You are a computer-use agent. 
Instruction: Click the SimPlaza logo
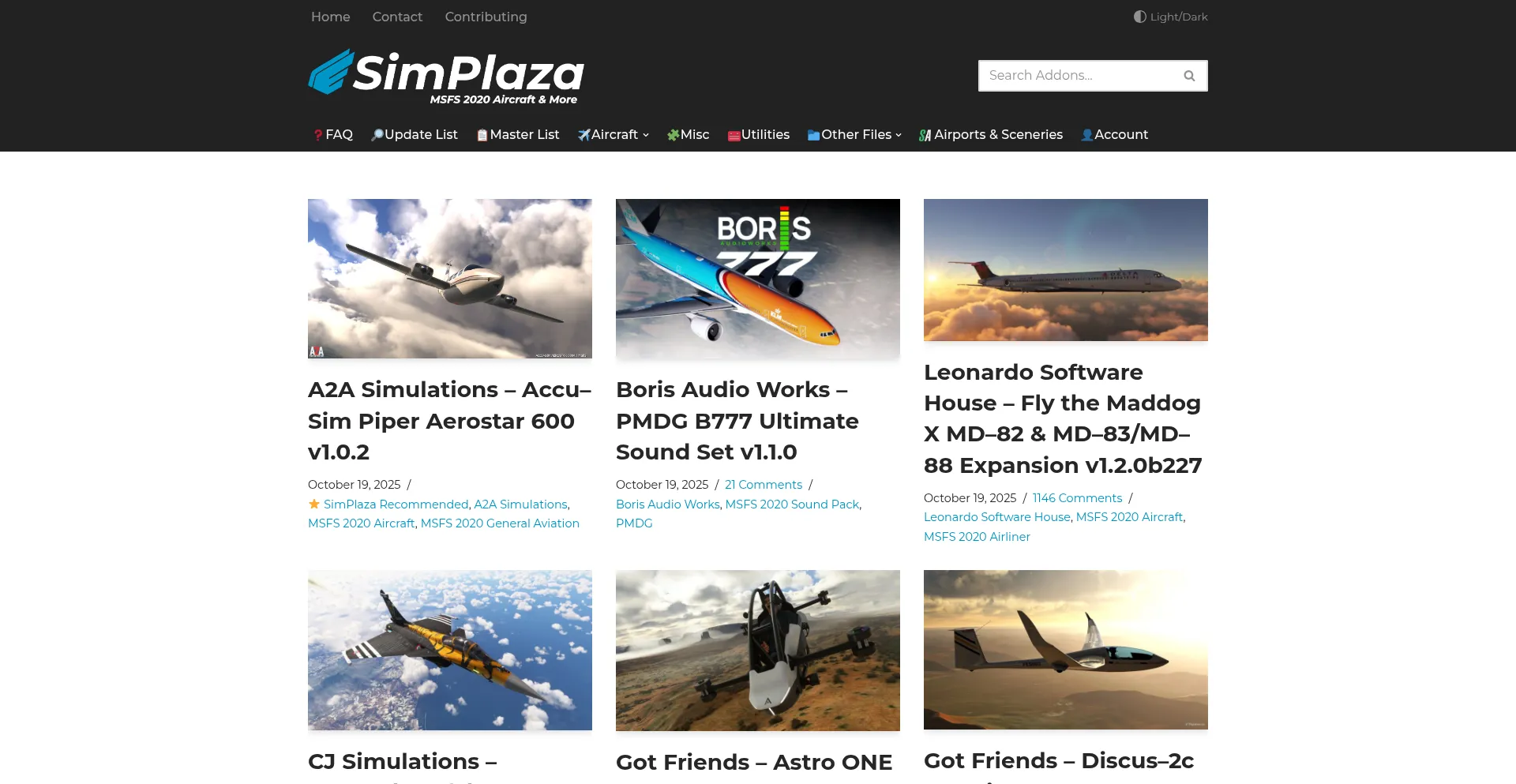[x=446, y=77]
